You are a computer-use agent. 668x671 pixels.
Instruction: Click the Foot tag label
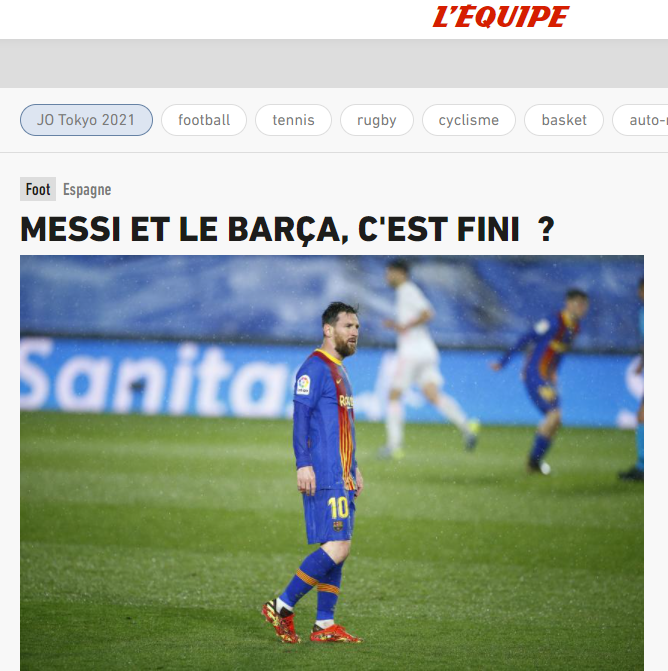[x=38, y=189]
